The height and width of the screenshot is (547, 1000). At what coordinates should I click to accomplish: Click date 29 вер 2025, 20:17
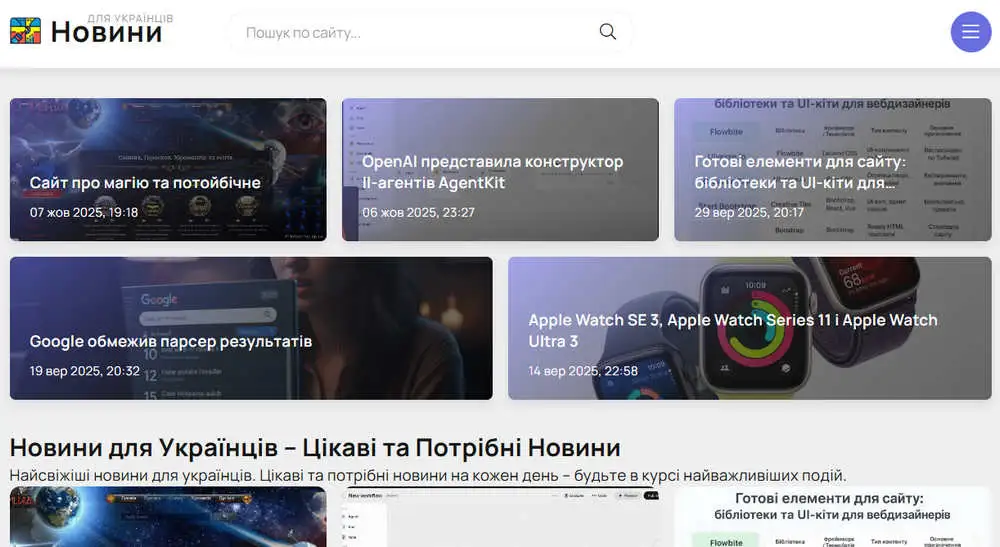pos(749,212)
